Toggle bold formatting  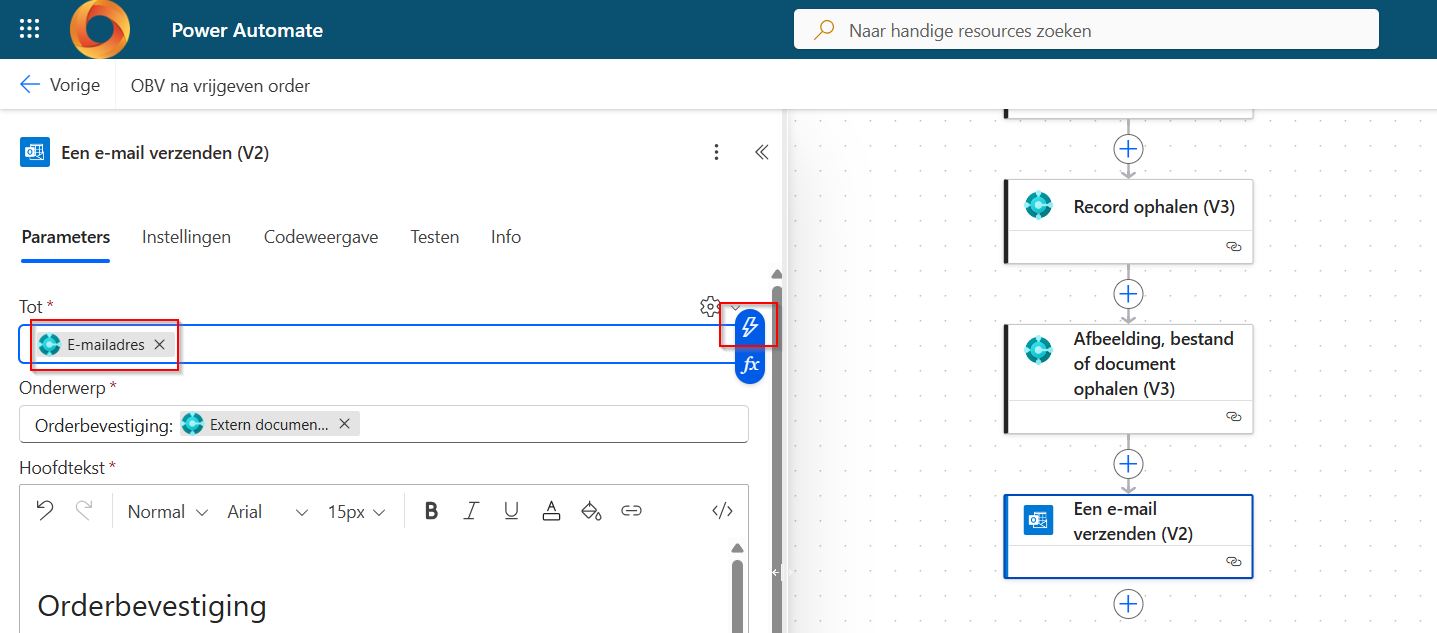(431, 511)
